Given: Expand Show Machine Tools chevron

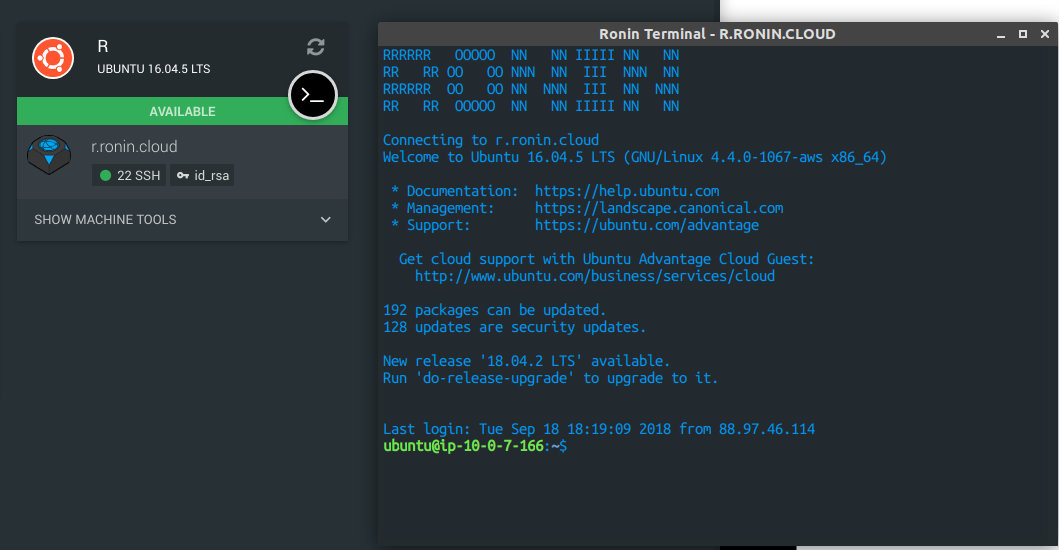Looking at the screenshot, I should tap(326, 220).
